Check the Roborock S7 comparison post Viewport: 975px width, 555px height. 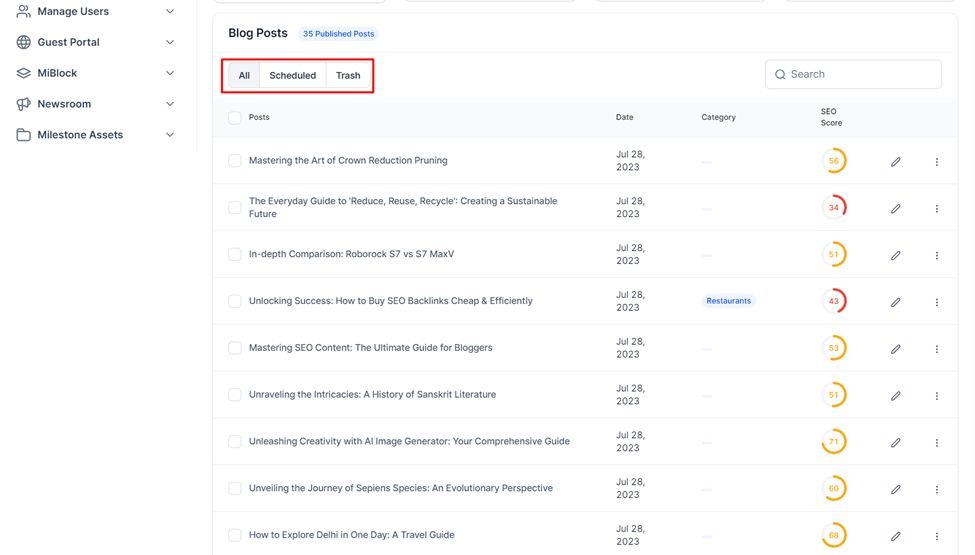234,254
